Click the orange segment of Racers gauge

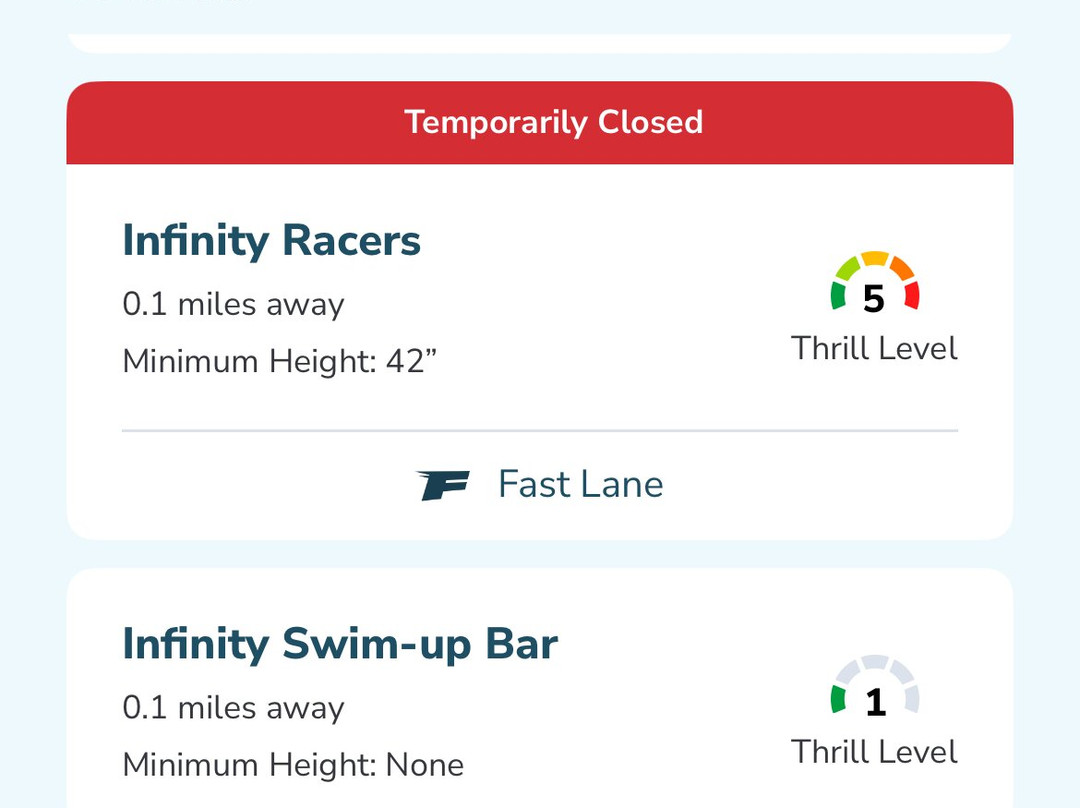(901, 268)
